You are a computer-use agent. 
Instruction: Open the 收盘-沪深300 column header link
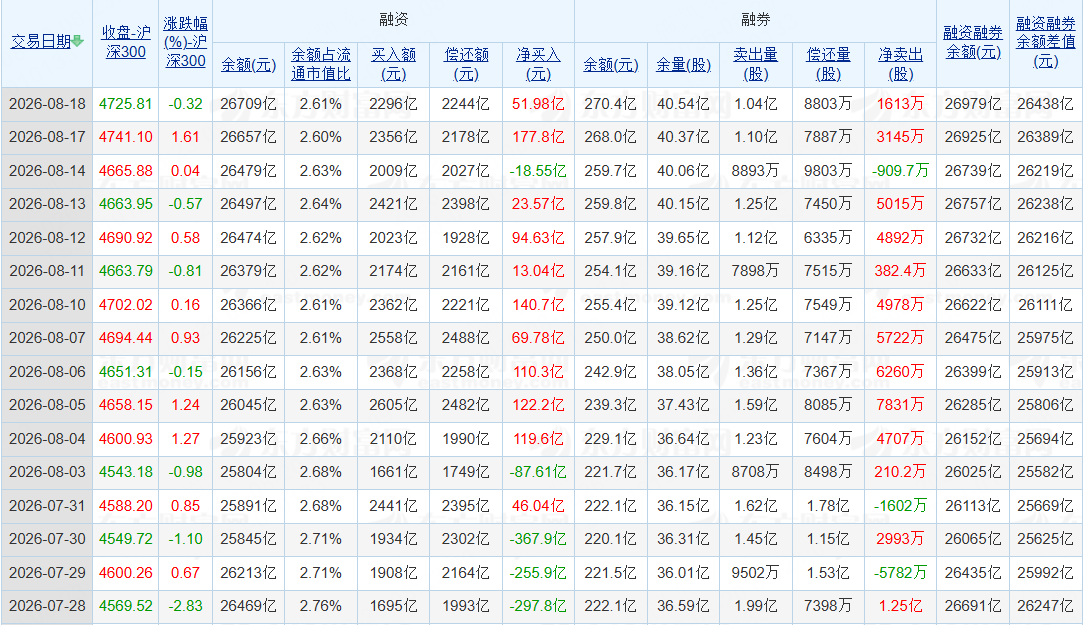(126, 41)
